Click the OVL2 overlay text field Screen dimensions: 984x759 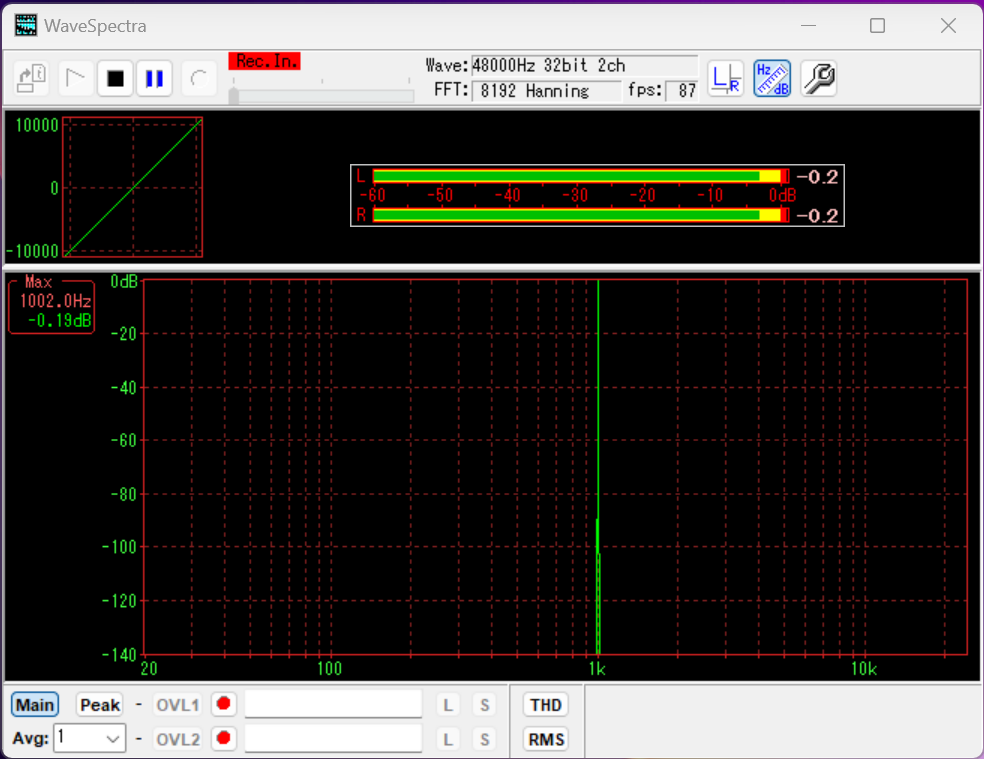click(333, 739)
